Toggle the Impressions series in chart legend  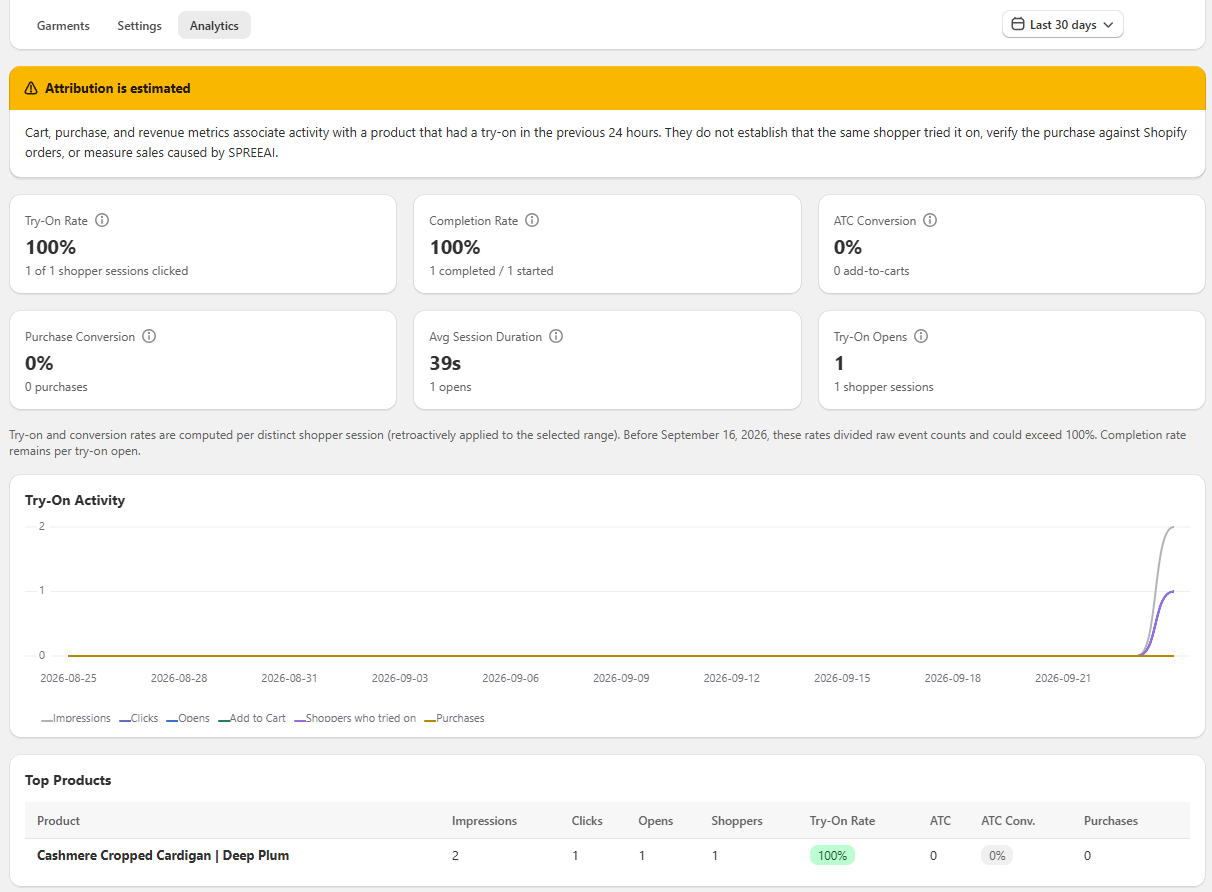coord(76,718)
